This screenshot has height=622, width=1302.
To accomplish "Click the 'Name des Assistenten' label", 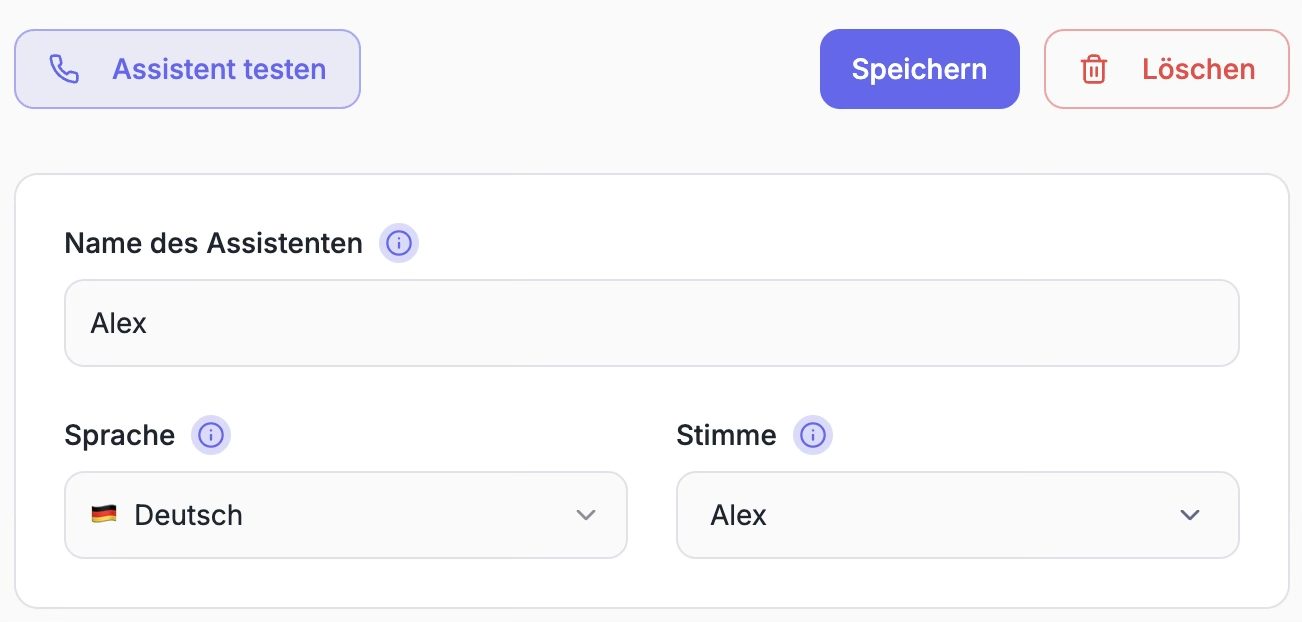I will point(213,243).
